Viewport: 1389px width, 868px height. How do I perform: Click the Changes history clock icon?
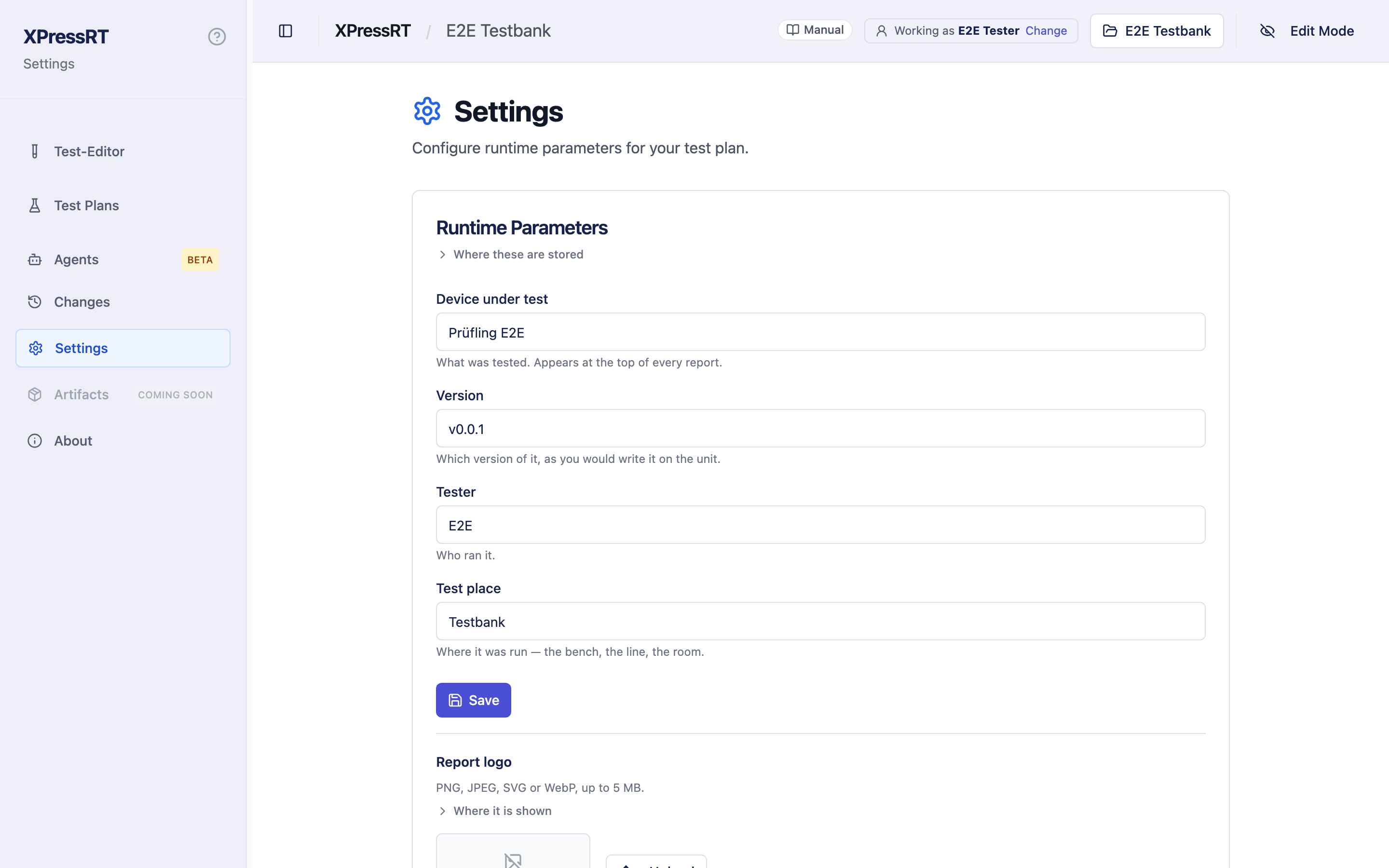coord(34,302)
